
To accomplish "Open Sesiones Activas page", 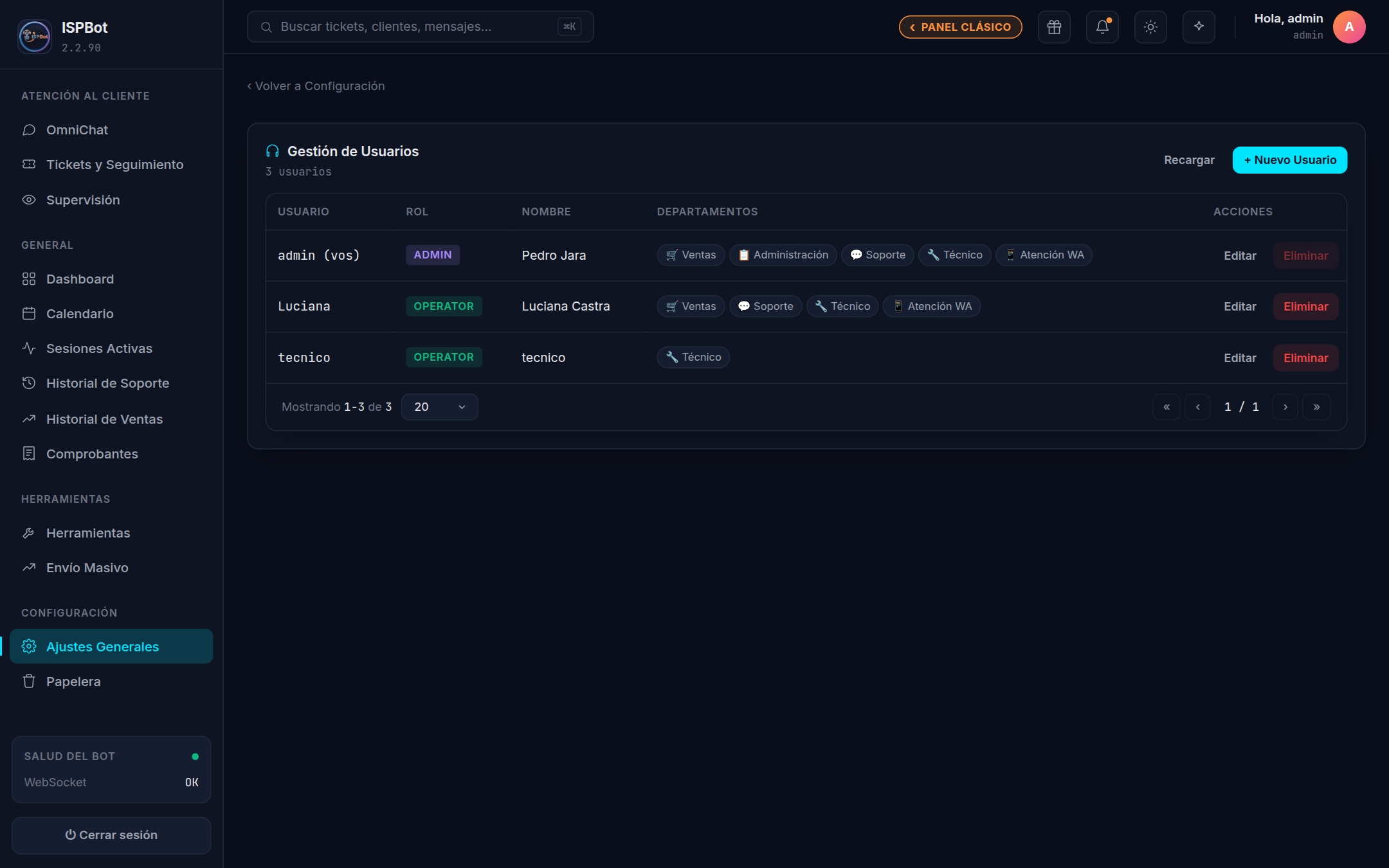I will [111, 348].
